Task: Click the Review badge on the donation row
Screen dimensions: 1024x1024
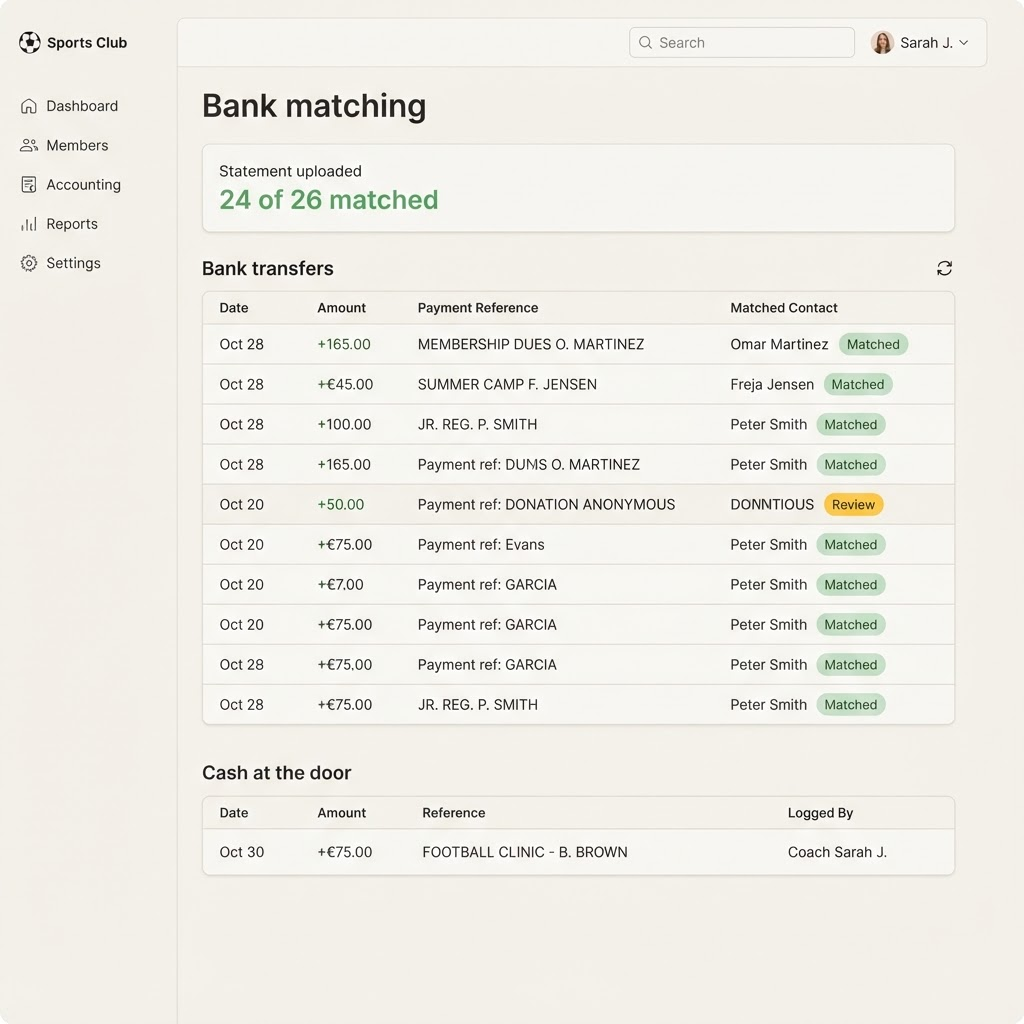Action: (x=853, y=504)
